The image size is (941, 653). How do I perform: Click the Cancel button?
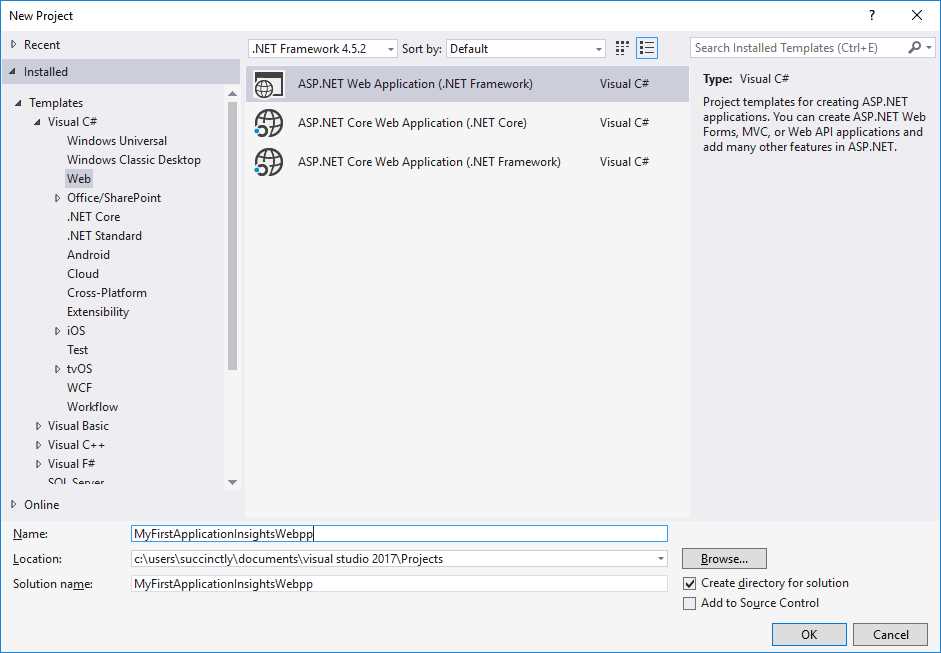(x=891, y=634)
